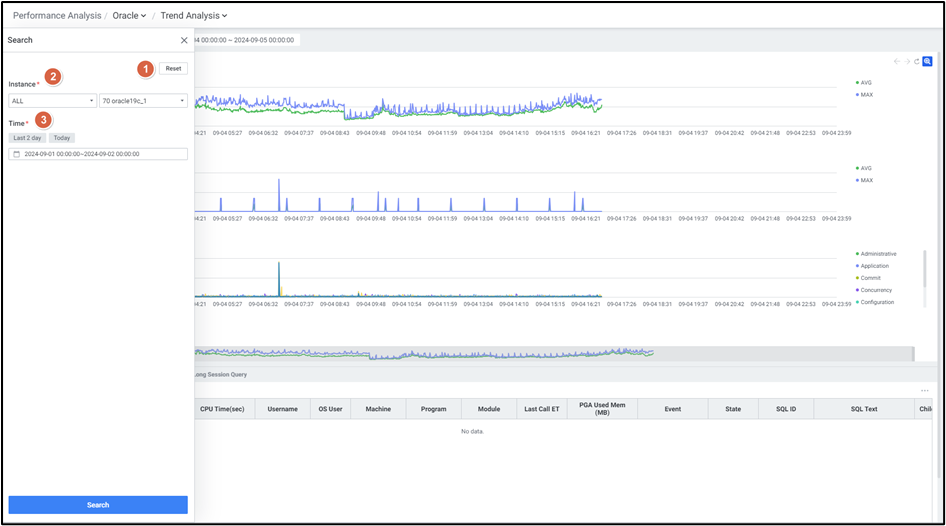The image size is (946, 526).
Task: Toggle the Commit legend item
Action: (x=870, y=278)
